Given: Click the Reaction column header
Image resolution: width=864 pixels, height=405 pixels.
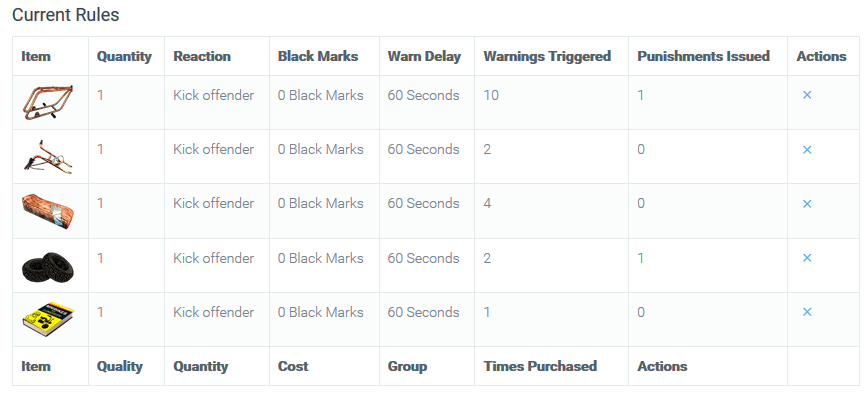Looking at the screenshot, I should pos(202,56).
